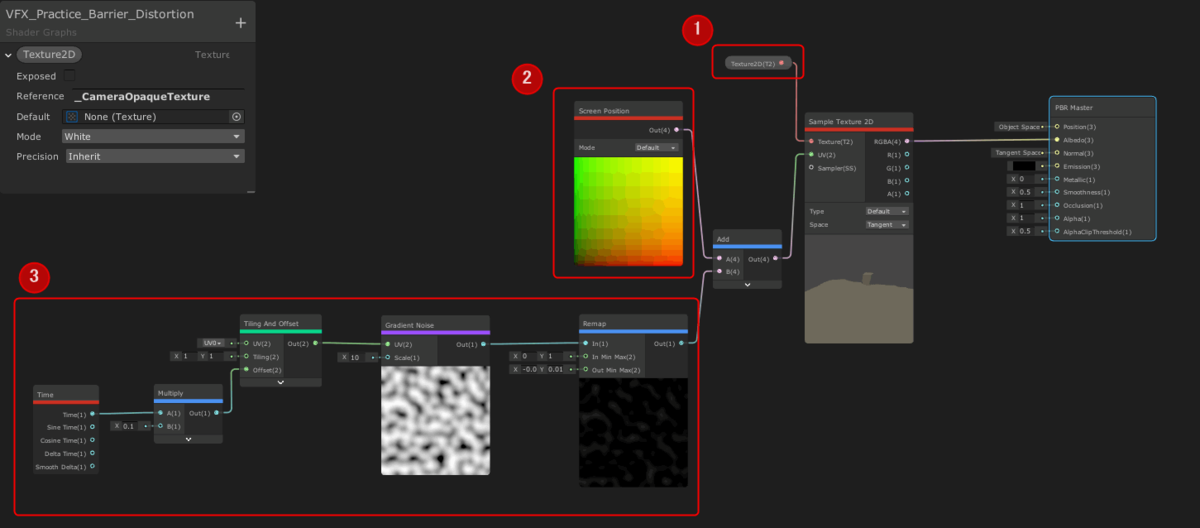Click Gradient Noise Out(1) output port
The width and height of the screenshot is (1200, 528).
tap(484, 344)
